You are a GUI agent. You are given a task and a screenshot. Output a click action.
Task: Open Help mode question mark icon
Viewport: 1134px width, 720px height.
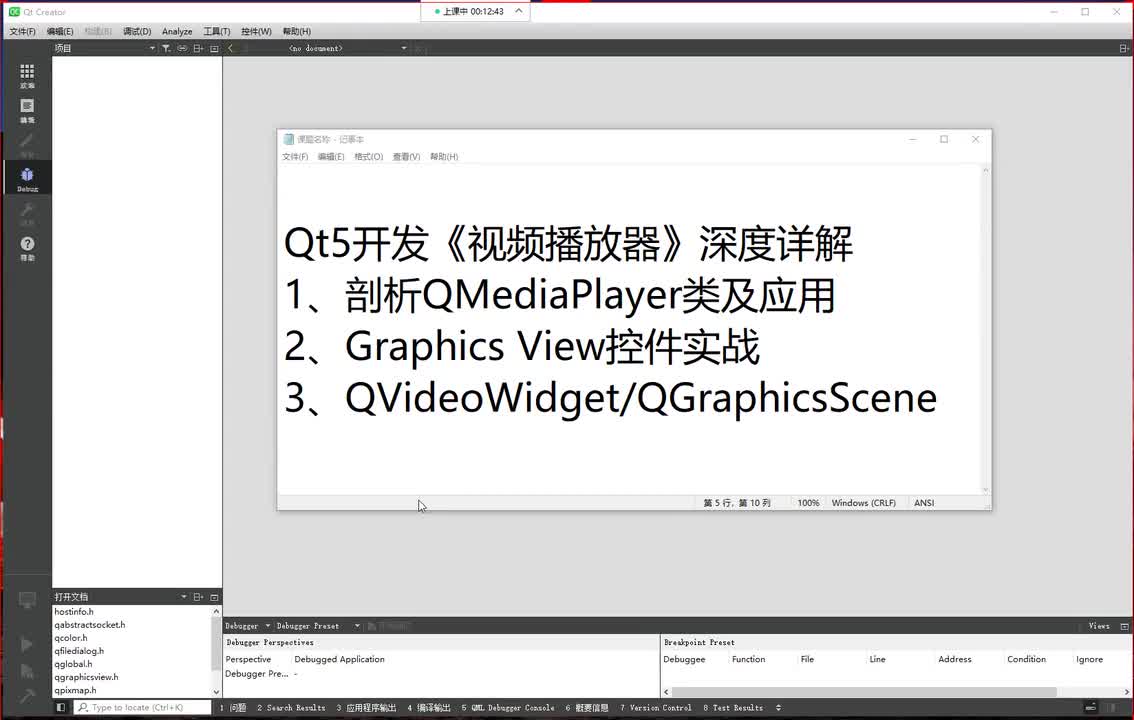coord(27,248)
